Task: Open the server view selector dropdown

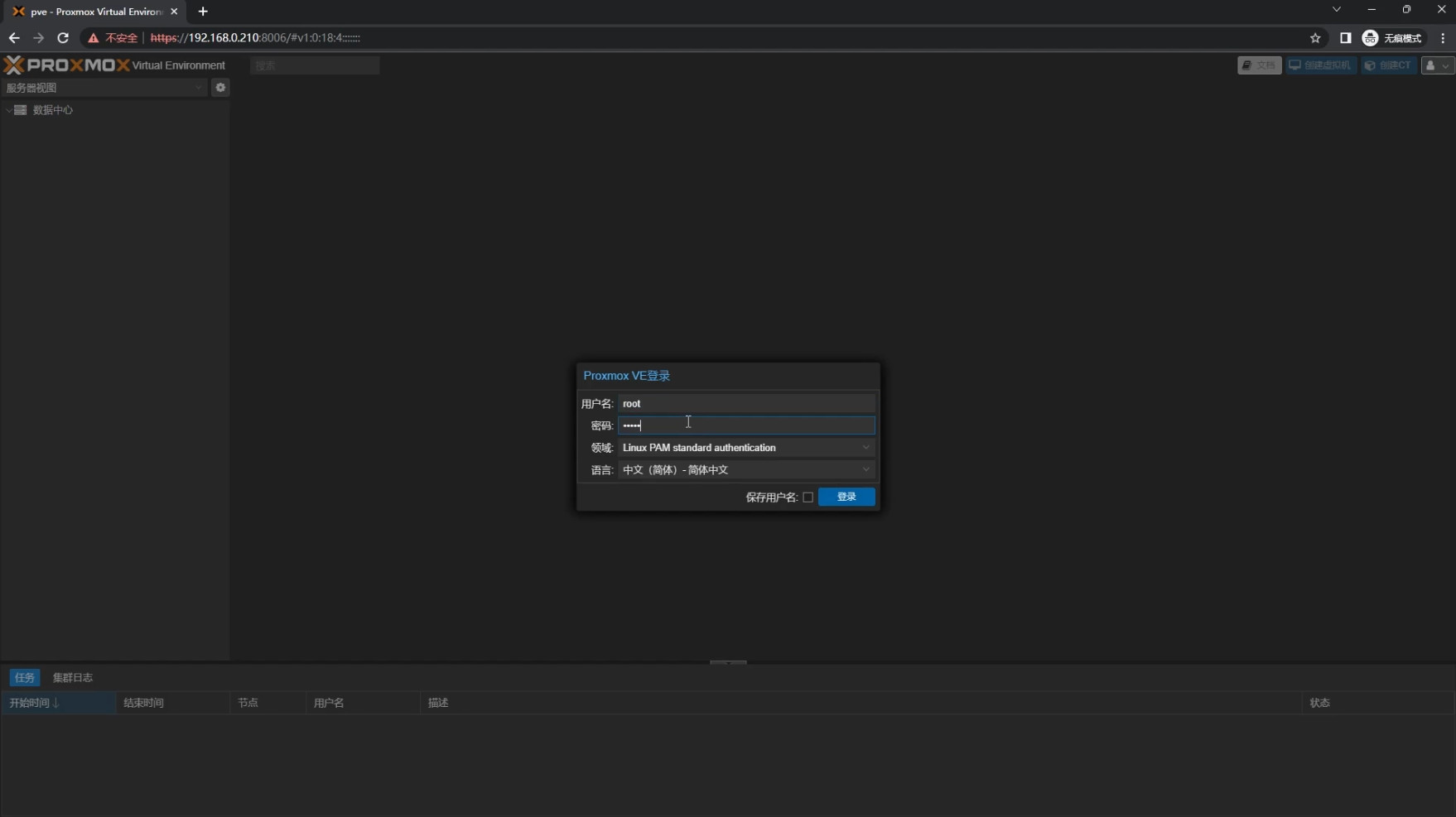Action: (104, 87)
